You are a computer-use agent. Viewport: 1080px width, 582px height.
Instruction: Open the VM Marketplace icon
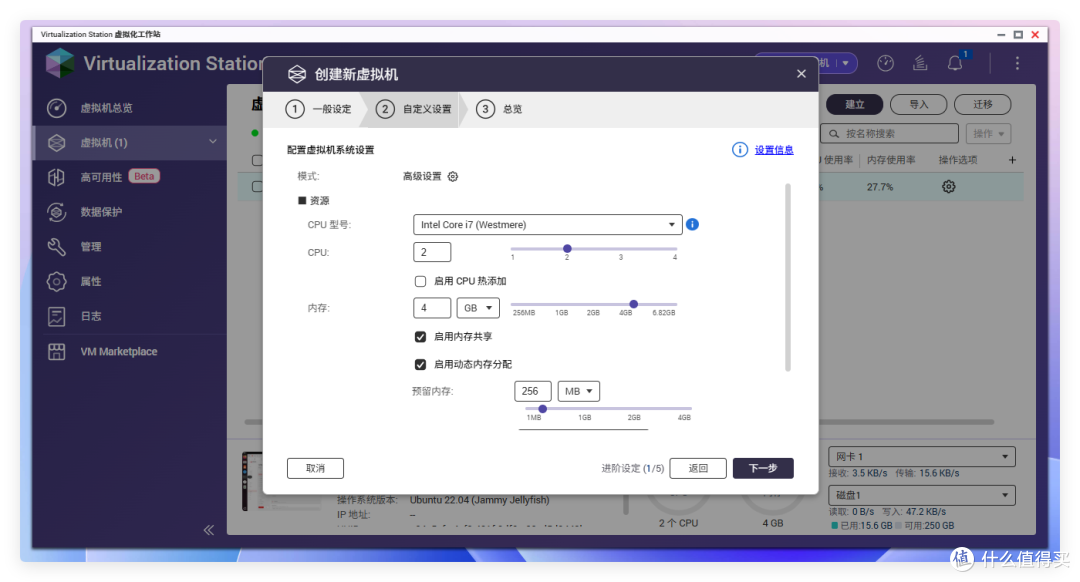(56, 351)
